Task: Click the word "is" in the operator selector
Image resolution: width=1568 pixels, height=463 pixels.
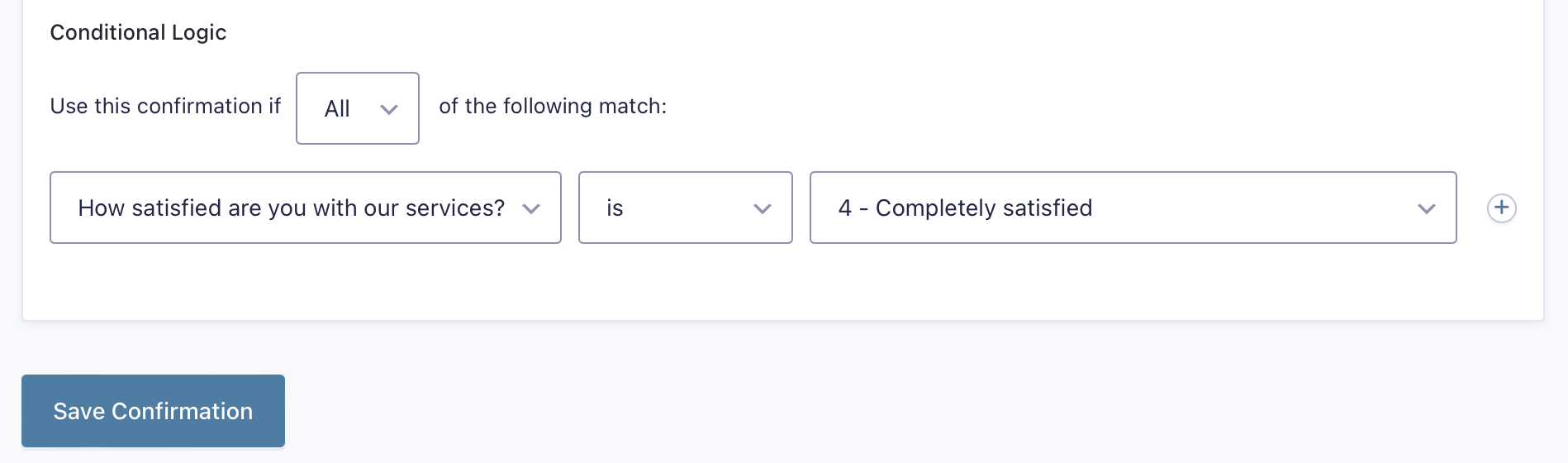Action: [x=615, y=208]
